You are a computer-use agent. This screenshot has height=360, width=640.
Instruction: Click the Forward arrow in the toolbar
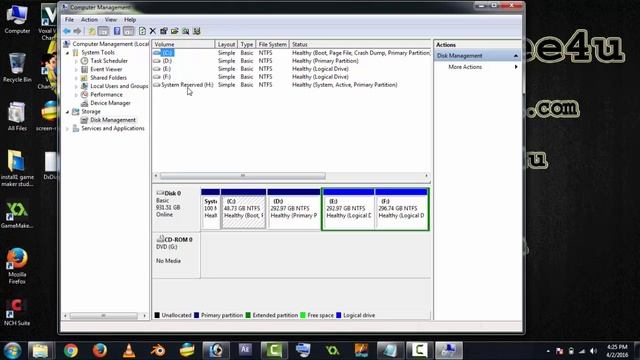[x=77, y=31]
